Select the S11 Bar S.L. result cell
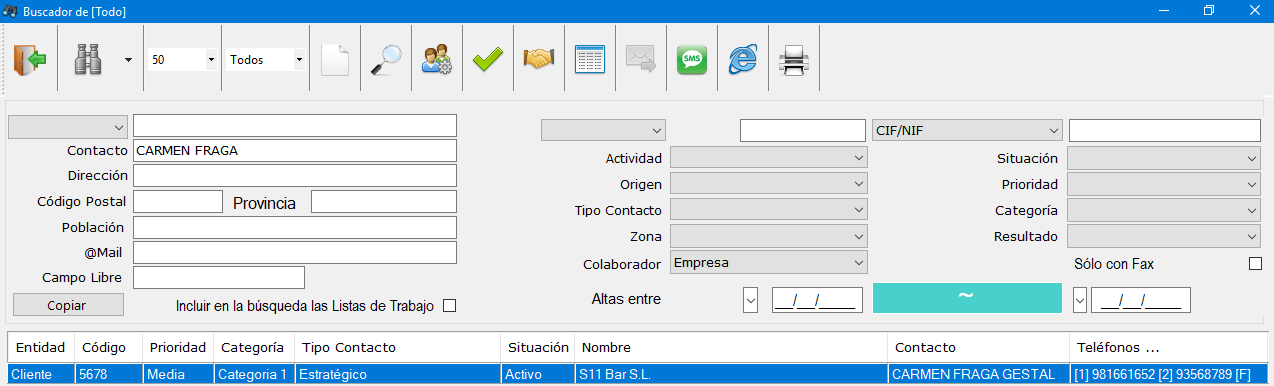Screen dimensions: 1274x386 [731, 374]
